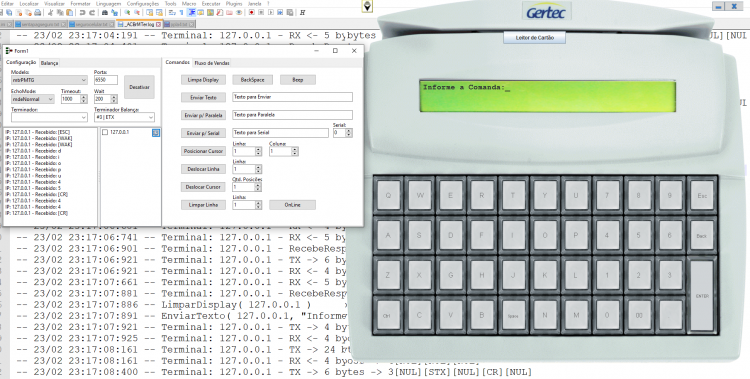Toggle word wrap icon in Notepad++ toolbar
The height and width of the screenshot is (379, 750).
coord(172,12)
